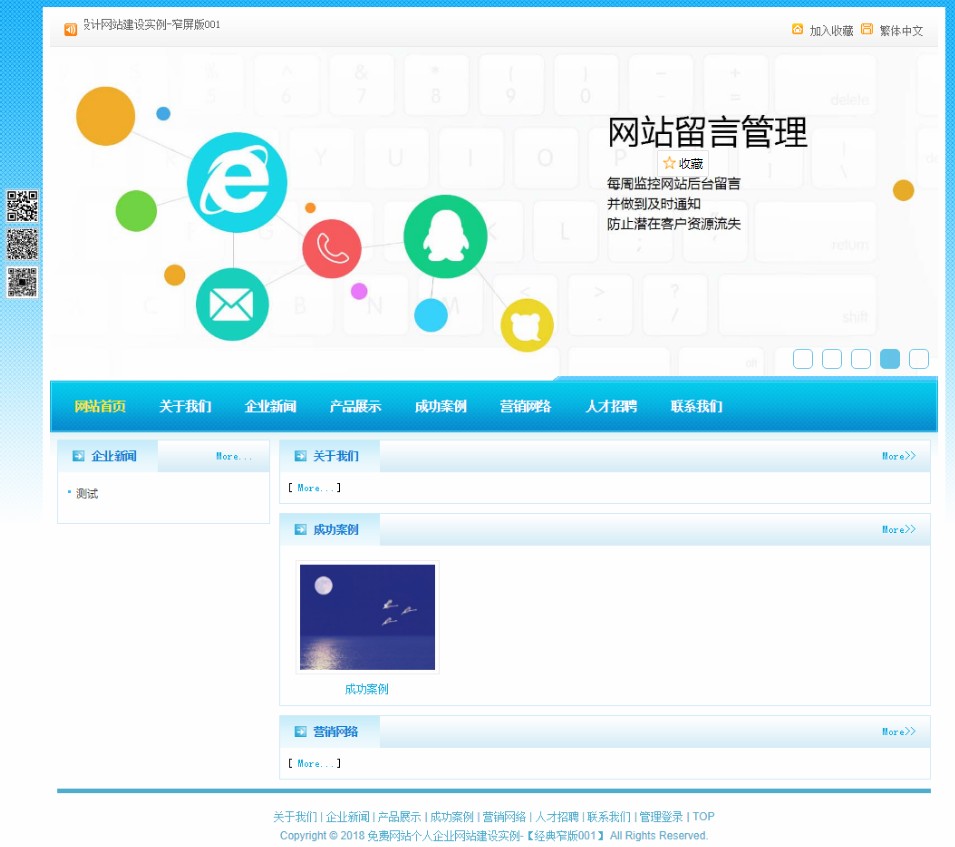
Task: Go to the first banner slide indicator
Action: click(x=803, y=359)
